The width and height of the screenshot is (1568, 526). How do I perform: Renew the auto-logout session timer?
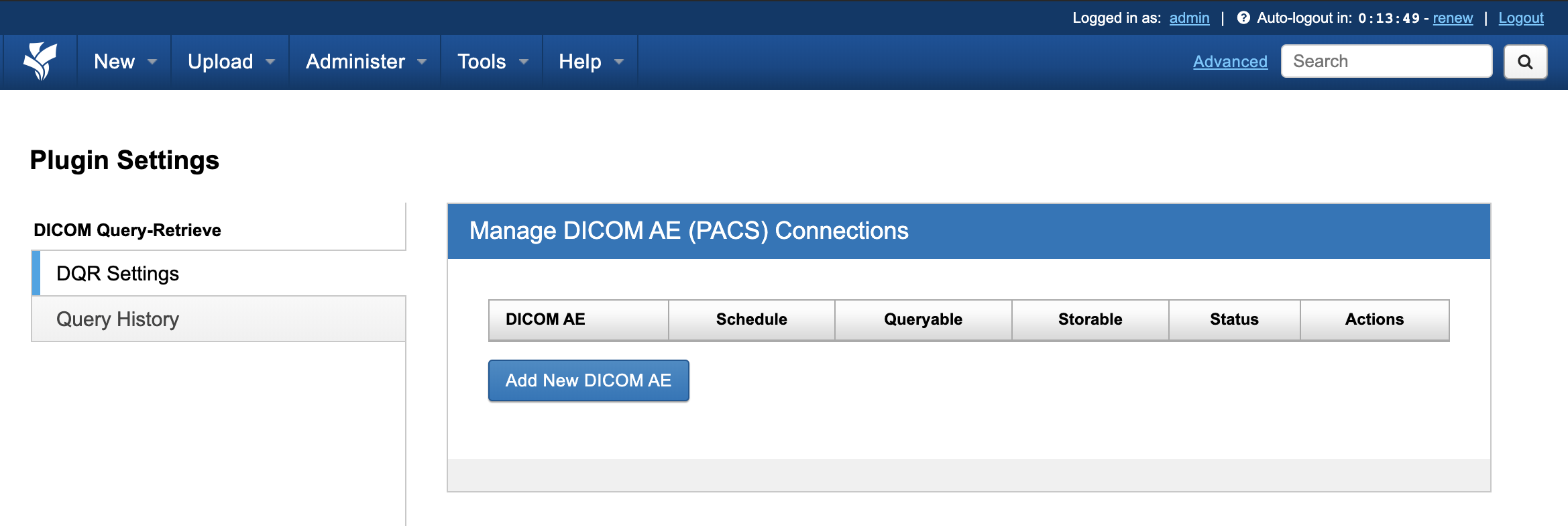click(1453, 18)
